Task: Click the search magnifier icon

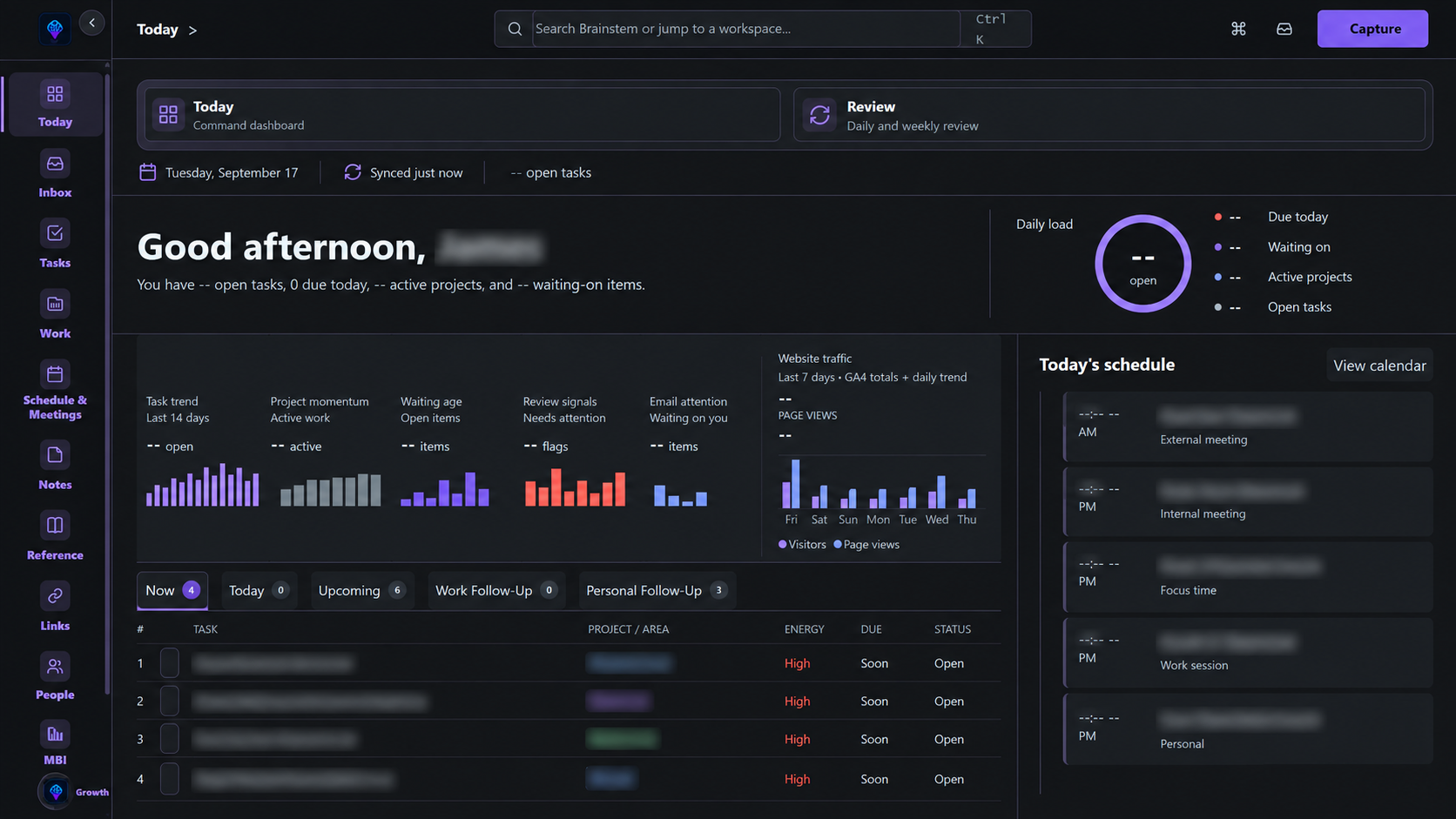Action: 515,29
